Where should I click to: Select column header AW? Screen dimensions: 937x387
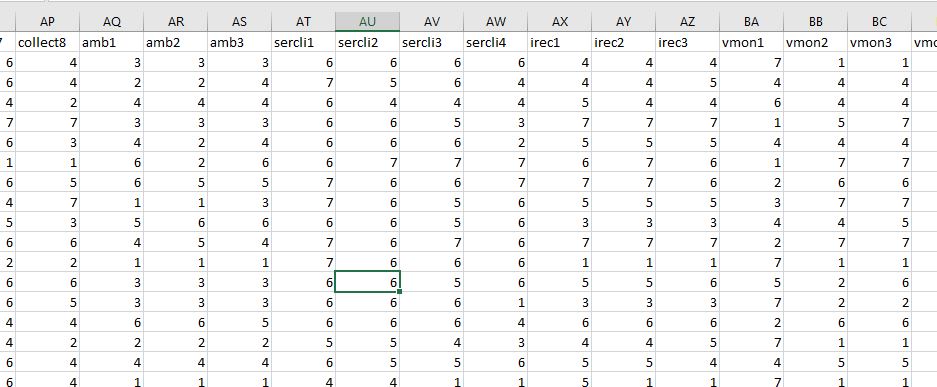pyautogui.click(x=495, y=22)
